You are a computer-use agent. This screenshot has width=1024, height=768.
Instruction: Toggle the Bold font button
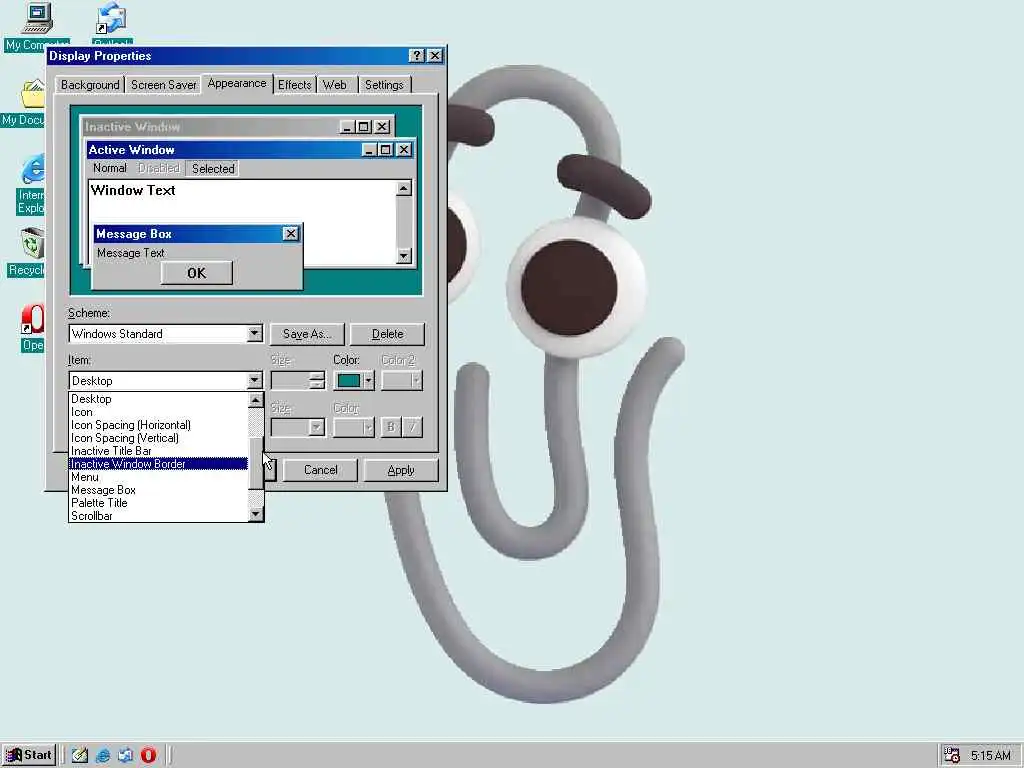(x=391, y=428)
